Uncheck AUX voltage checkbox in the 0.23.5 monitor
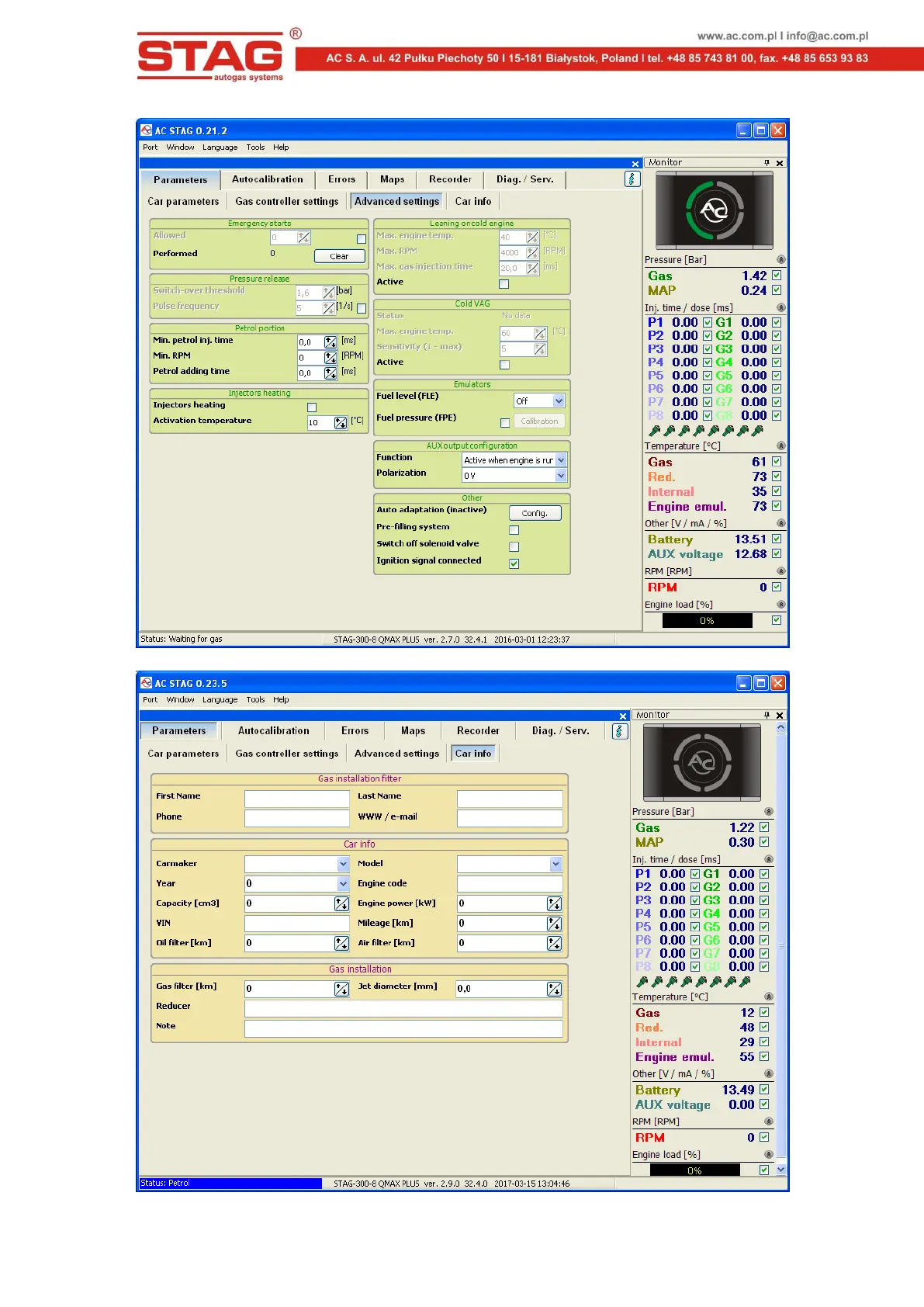924x1307 pixels. (764, 1104)
